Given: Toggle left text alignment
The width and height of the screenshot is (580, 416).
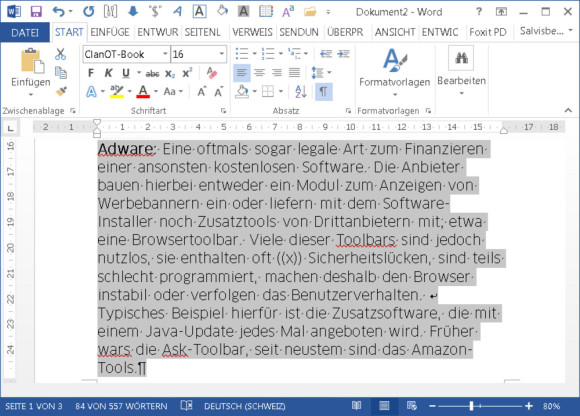Looking at the screenshot, I should coord(242,73).
